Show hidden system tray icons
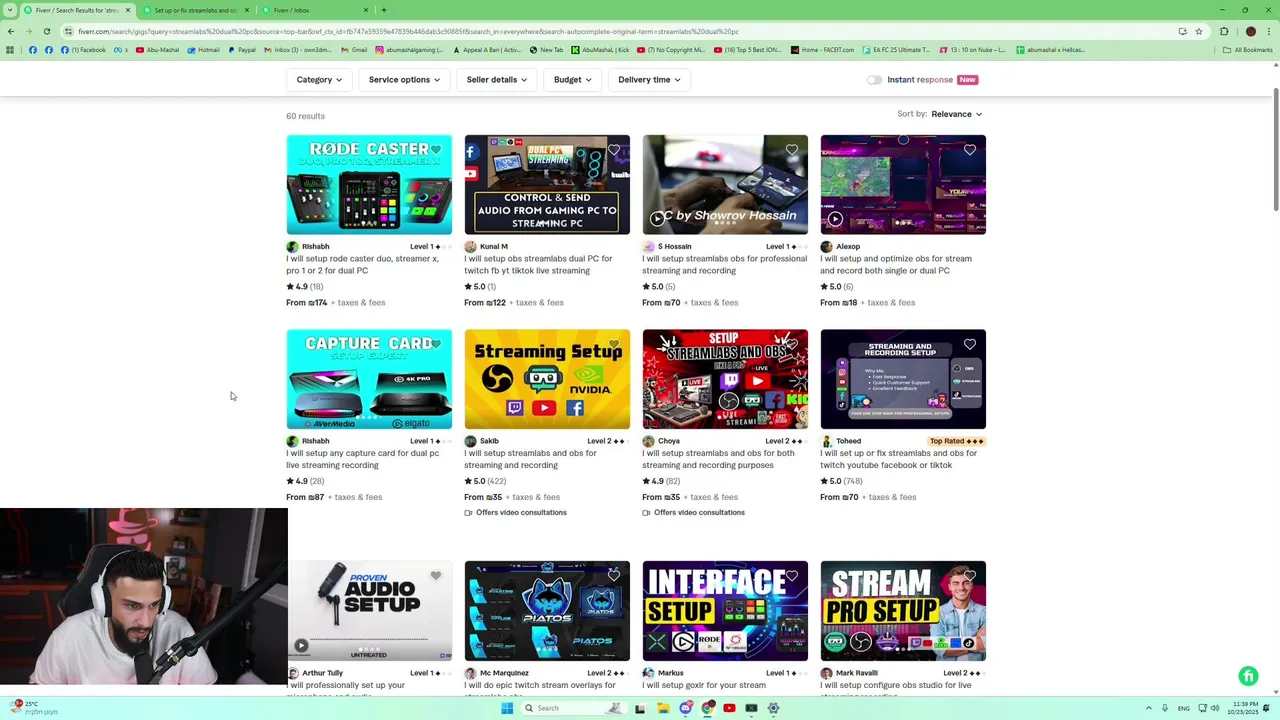1280x720 pixels. pyautogui.click(x=1149, y=708)
